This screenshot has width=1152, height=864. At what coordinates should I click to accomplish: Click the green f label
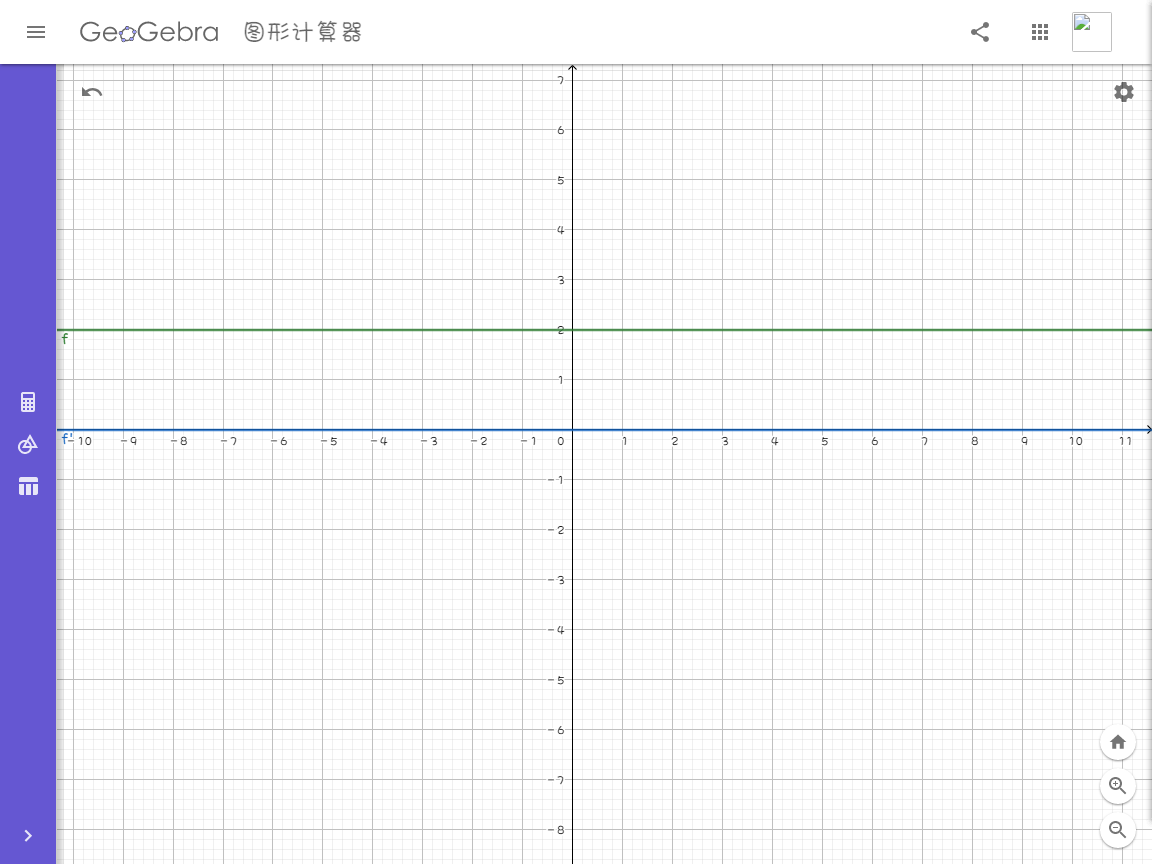point(65,339)
